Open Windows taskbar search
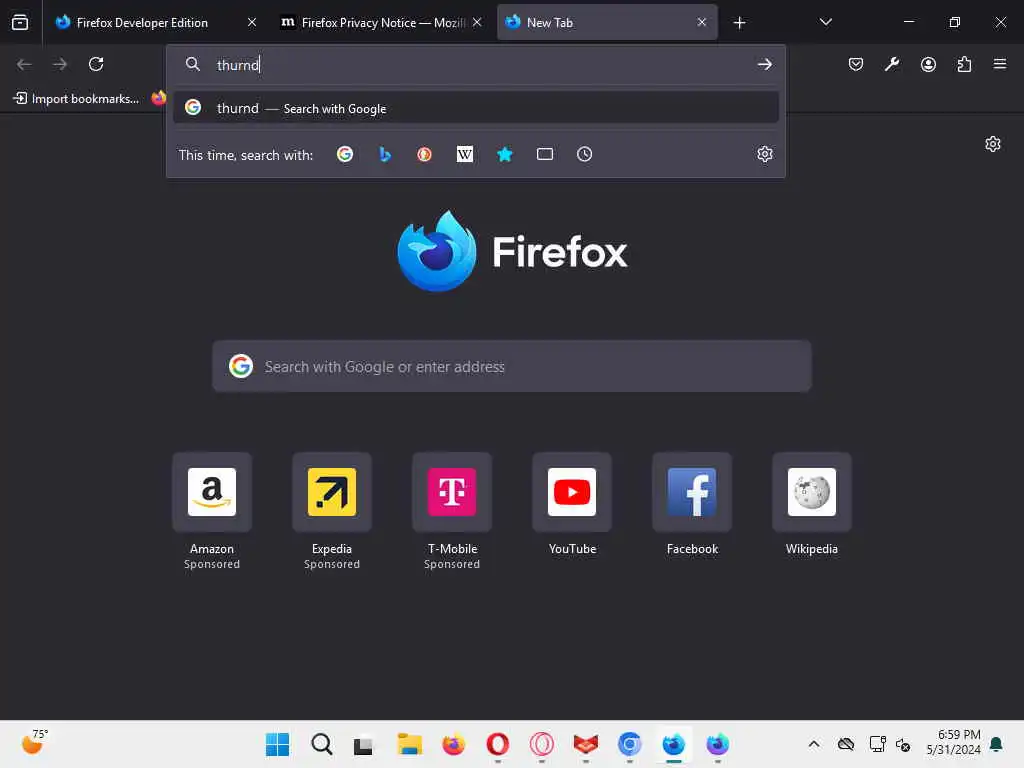1024x768 pixels. [321, 744]
